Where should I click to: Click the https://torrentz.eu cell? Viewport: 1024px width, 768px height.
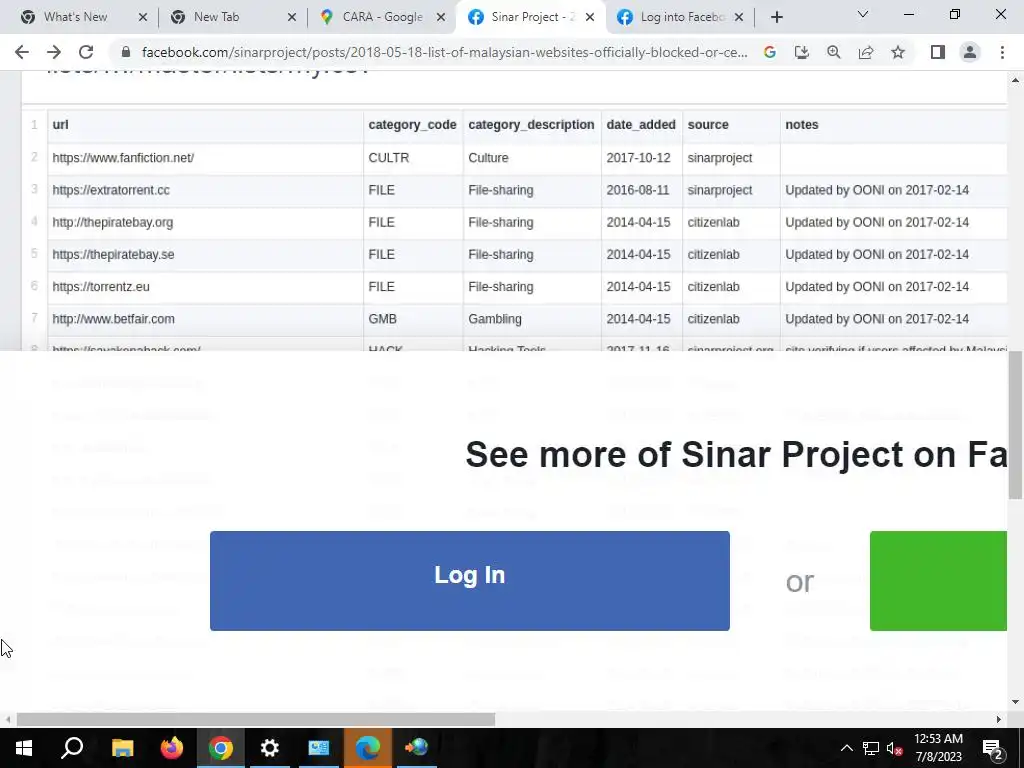[205, 287]
